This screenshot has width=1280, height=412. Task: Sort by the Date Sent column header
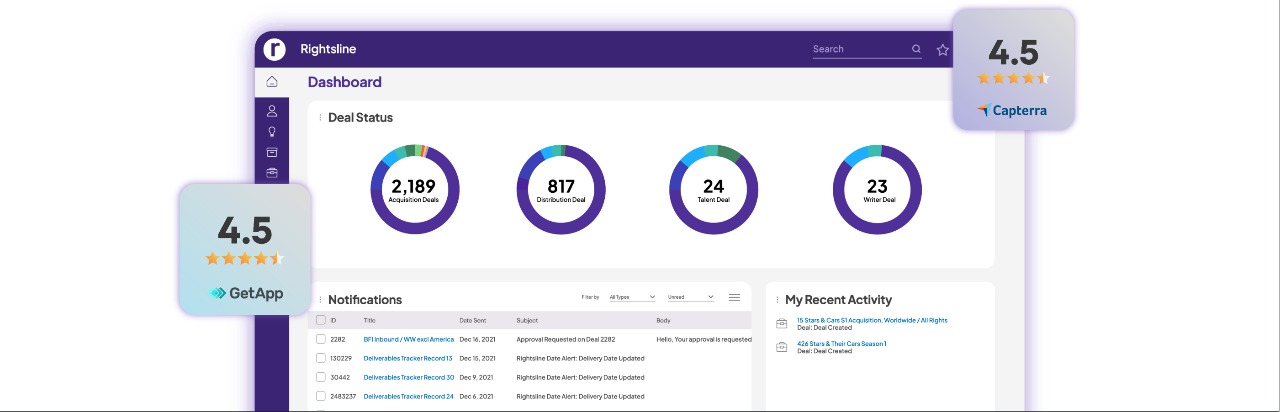pyautogui.click(x=472, y=320)
